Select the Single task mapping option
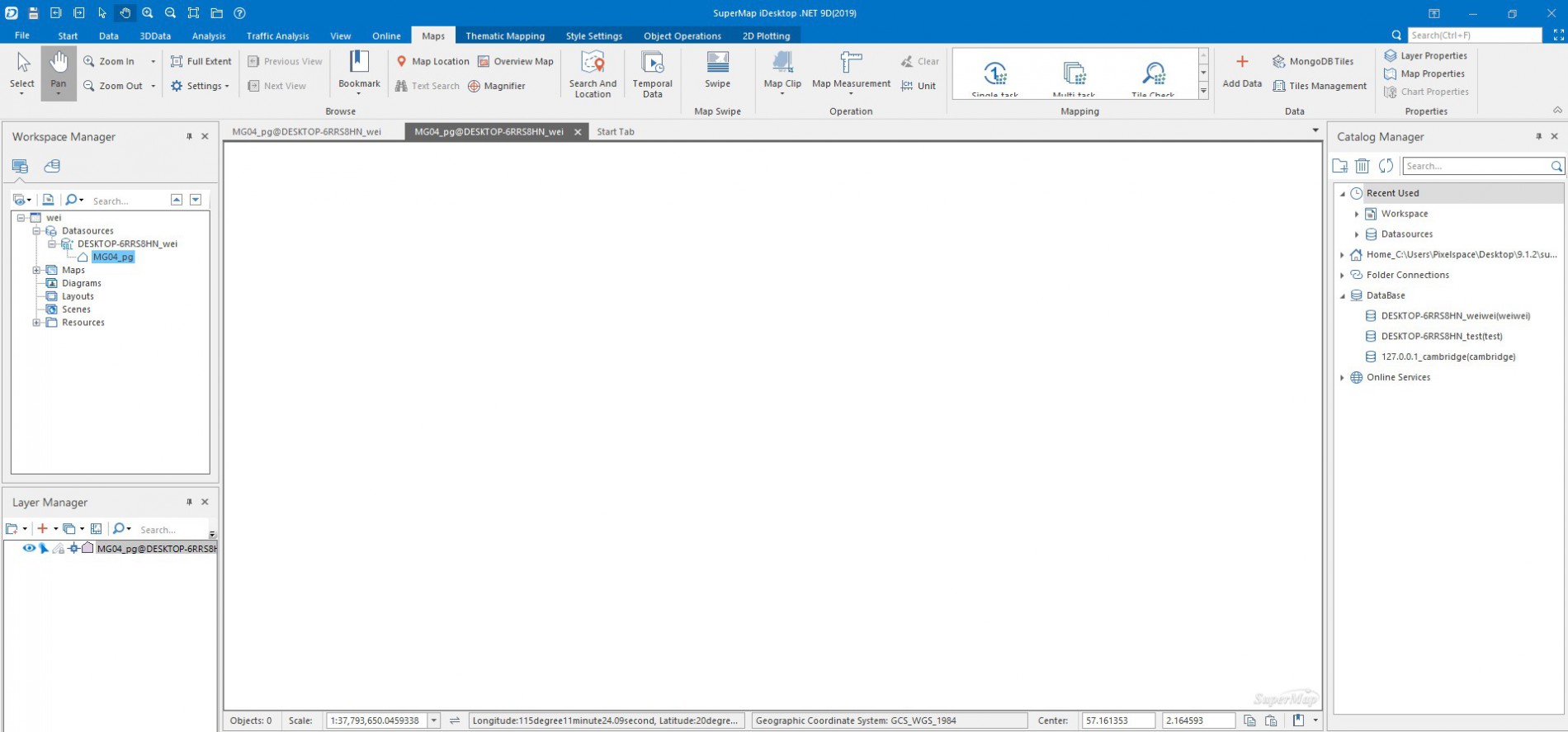This screenshot has width=1568, height=732. click(995, 78)
